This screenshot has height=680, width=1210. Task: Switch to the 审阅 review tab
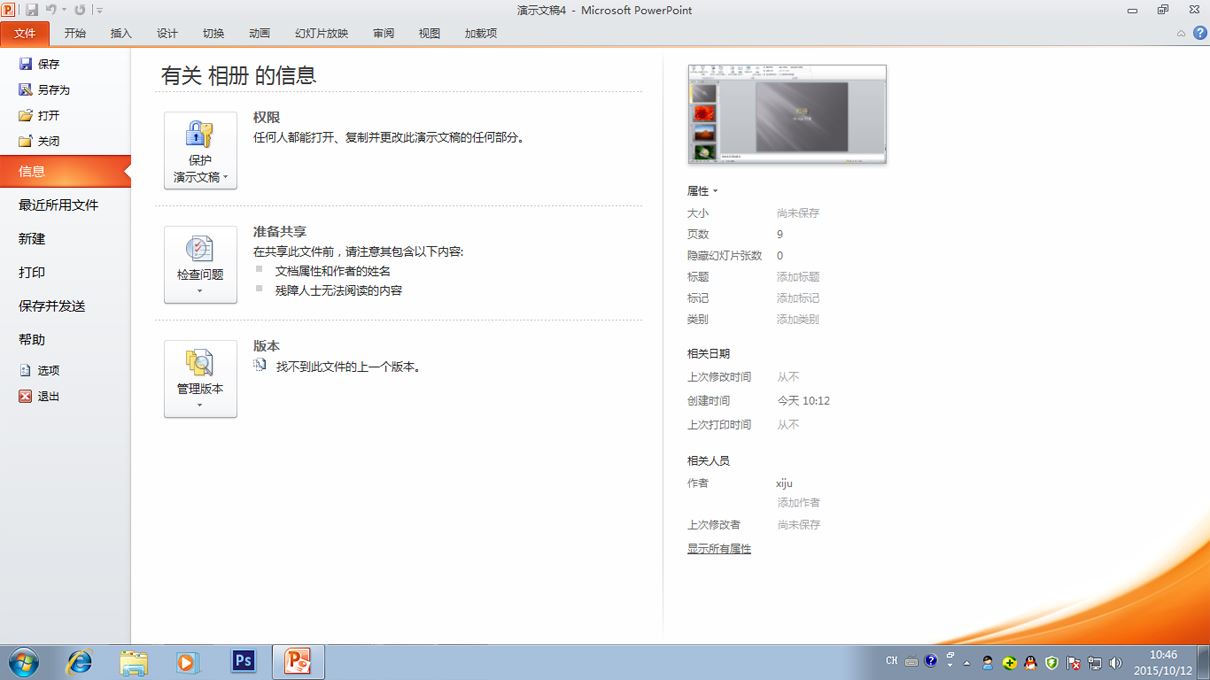pyautogui.click(x=383, y=33)
